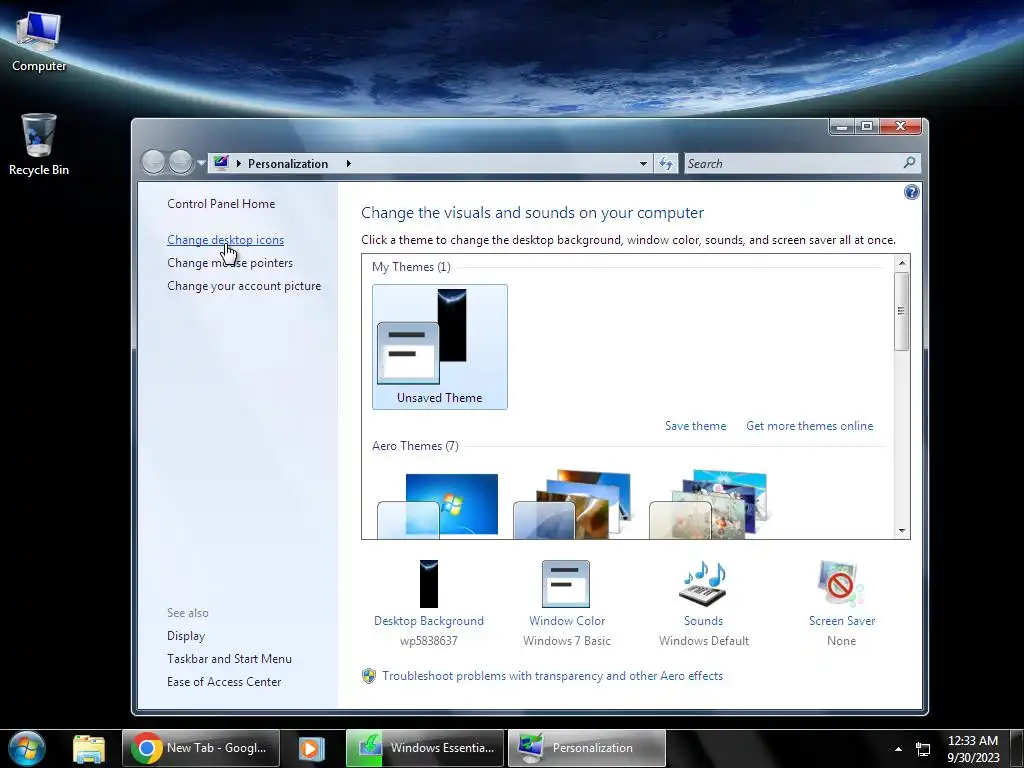Open the Screen Saver icon
The height and width of the screenshot is (768, 1024).
click(841, 584)
